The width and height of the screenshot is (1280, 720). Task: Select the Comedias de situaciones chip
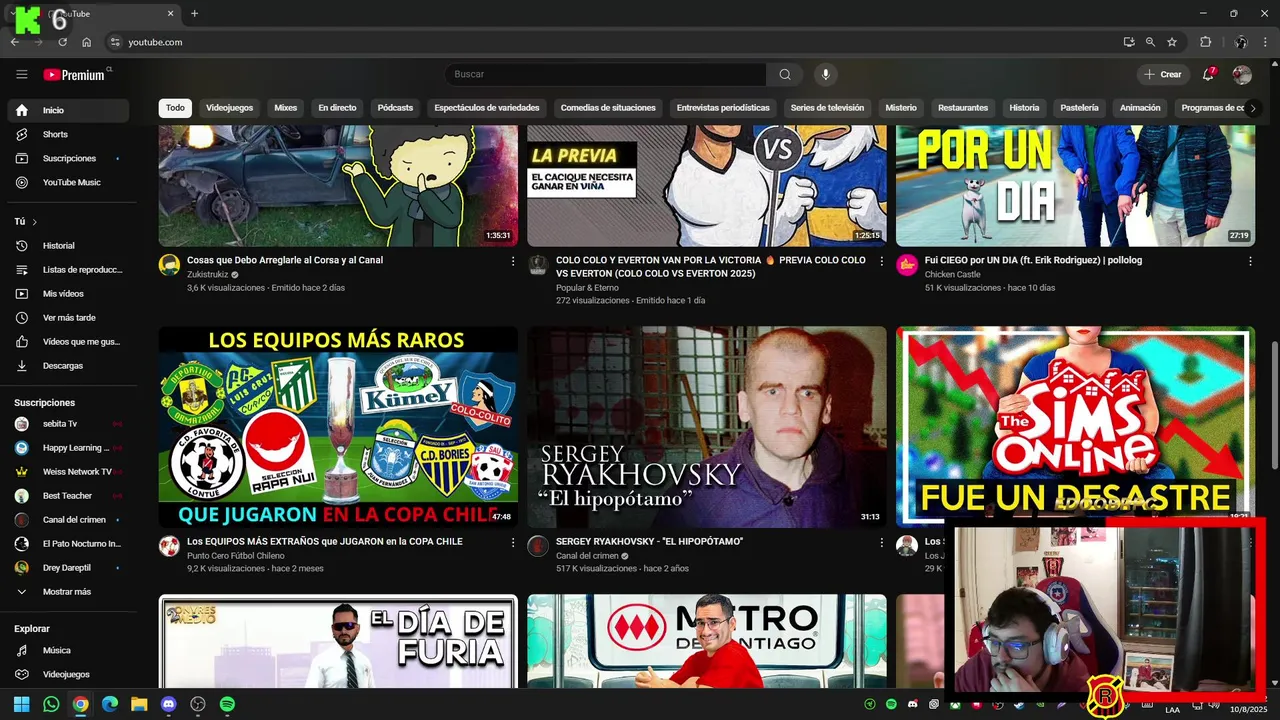608,108
